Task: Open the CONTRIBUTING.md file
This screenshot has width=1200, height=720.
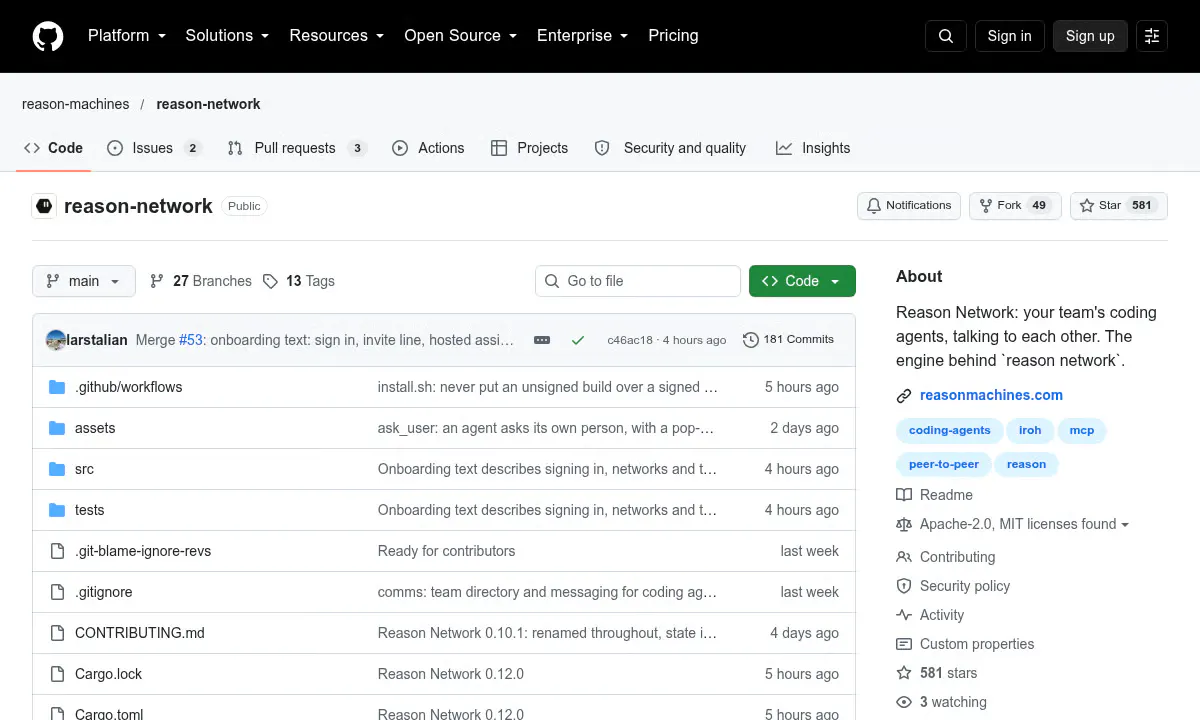Action: point(140,633)
